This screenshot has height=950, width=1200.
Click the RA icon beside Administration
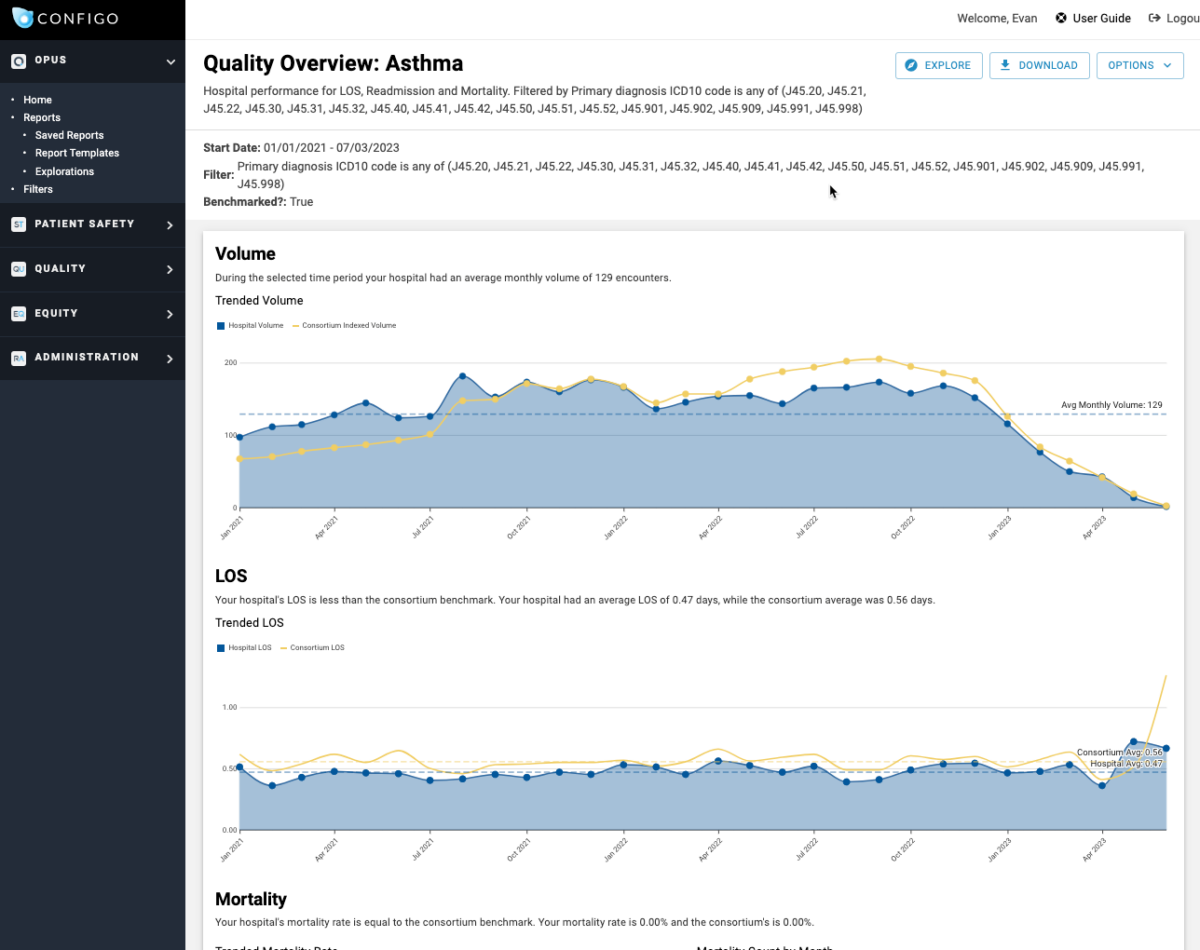[19, 357]
